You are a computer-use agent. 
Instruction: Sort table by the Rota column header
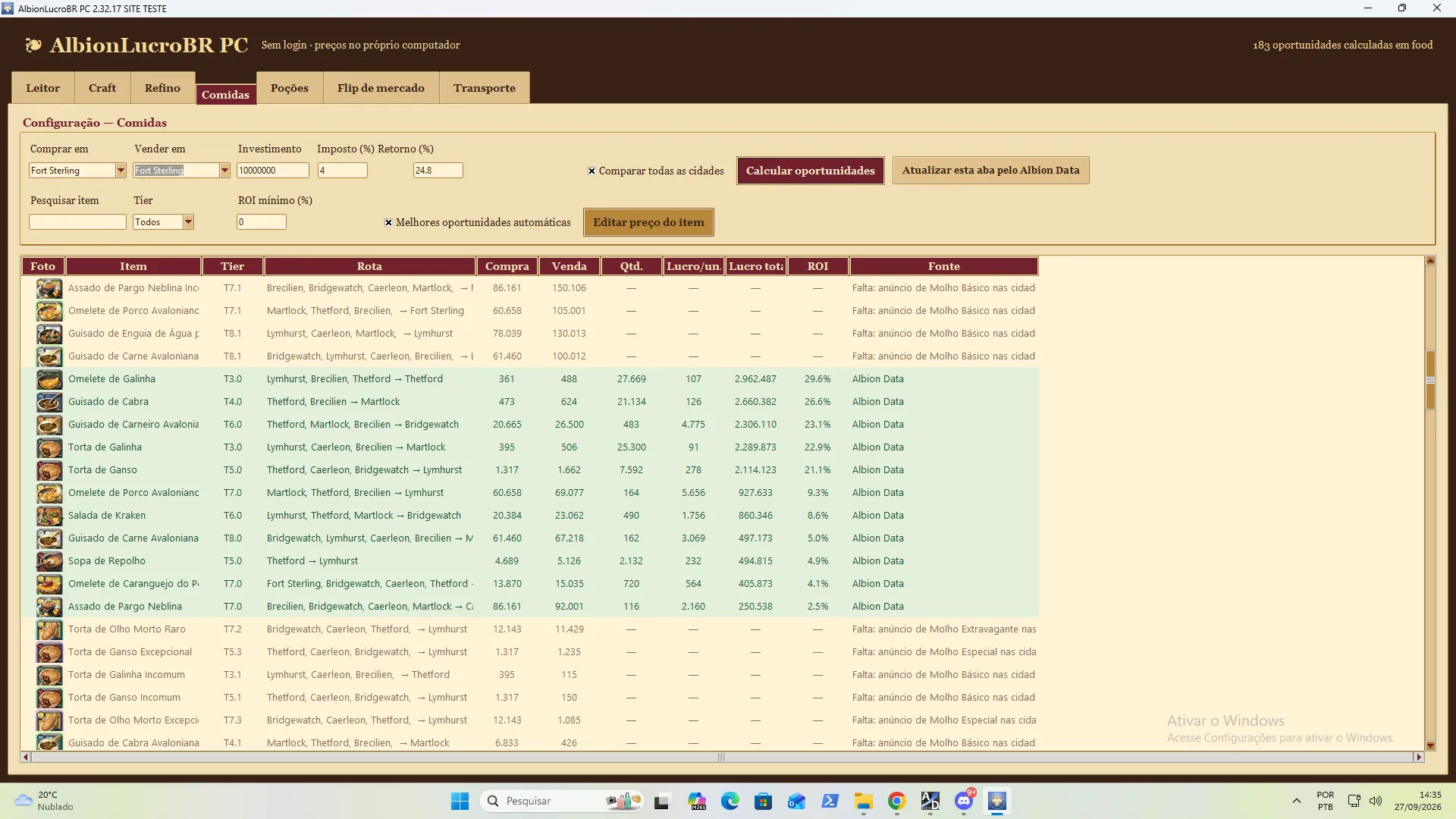pyautogui.click(x=369, y=266)
